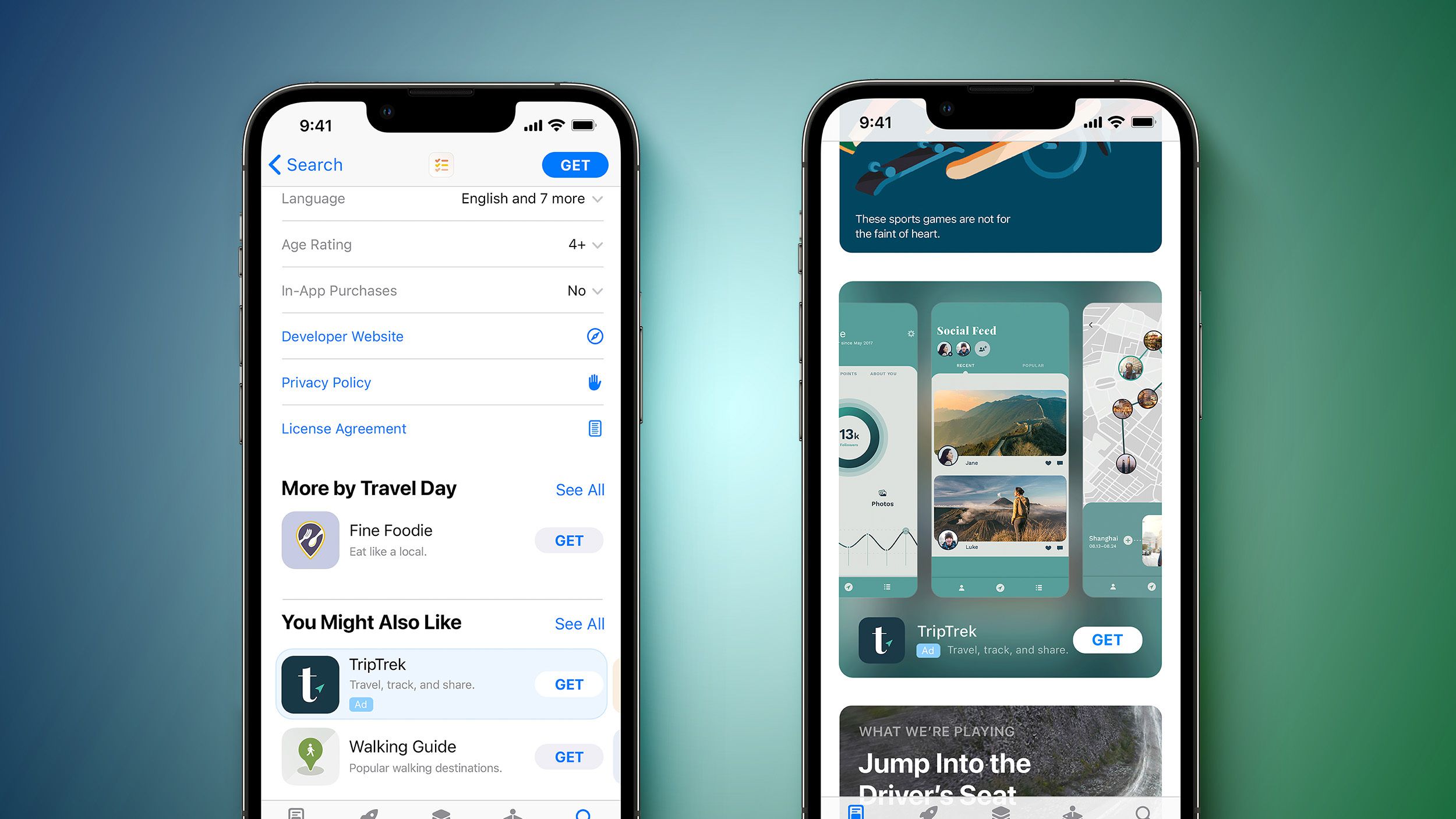1456x819 pixels.
Task: Expand the Language selector dropdown
Action: click(x=596, y=198)
